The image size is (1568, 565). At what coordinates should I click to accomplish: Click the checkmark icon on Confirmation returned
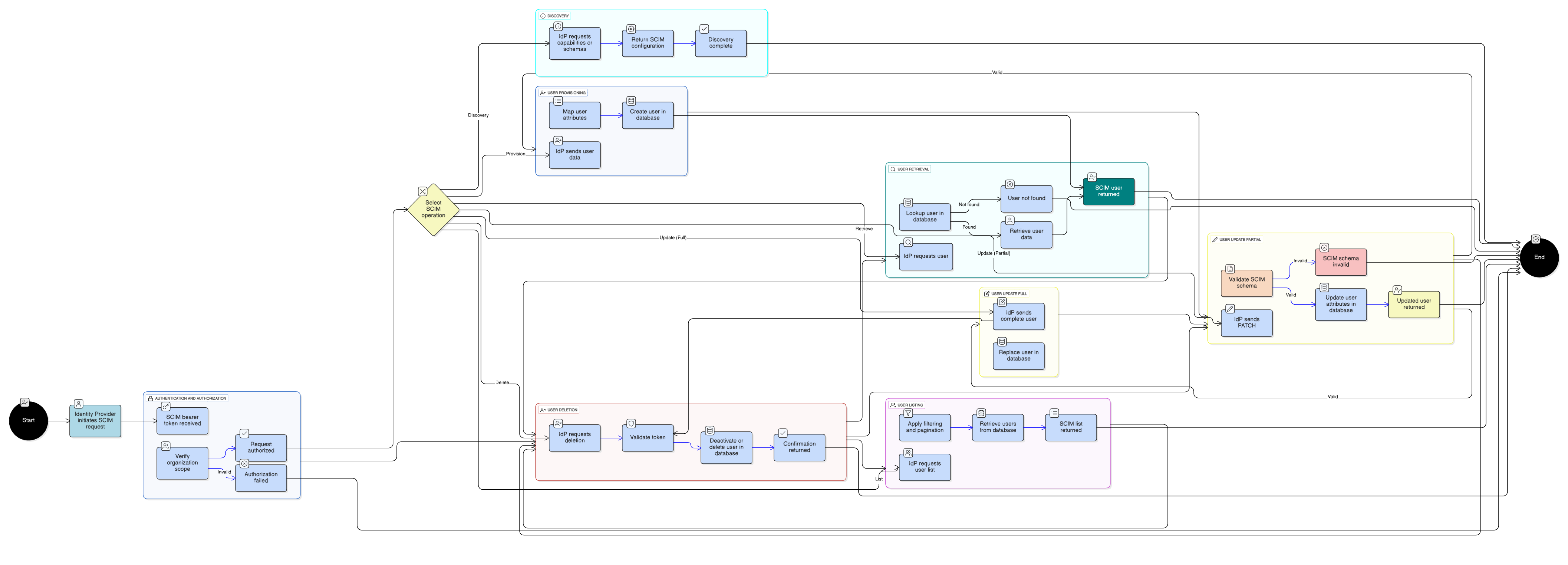[x=783, y=434]
